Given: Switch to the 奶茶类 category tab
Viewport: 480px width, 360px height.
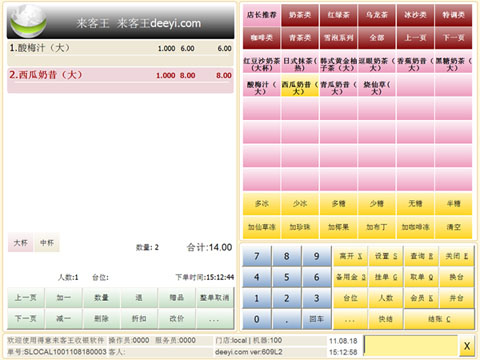Looking at the screenshot, I should tap(300, 15).
